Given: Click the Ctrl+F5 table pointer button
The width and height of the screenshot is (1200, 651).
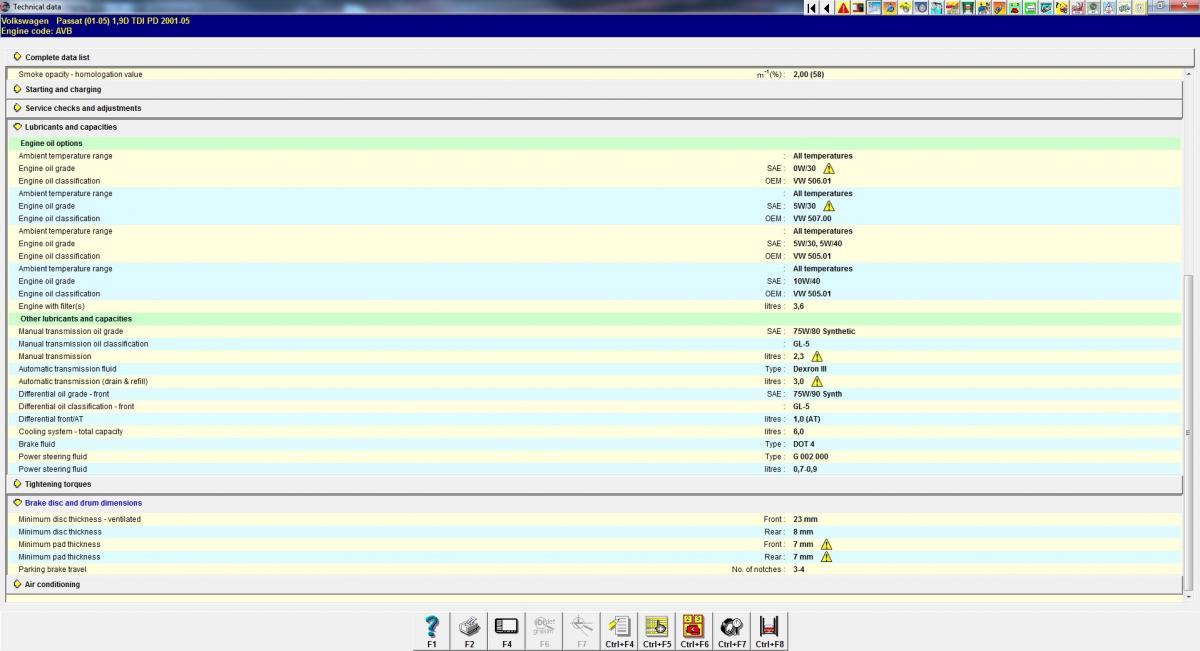Looking at the screenshot, I should tap(657, 632).
